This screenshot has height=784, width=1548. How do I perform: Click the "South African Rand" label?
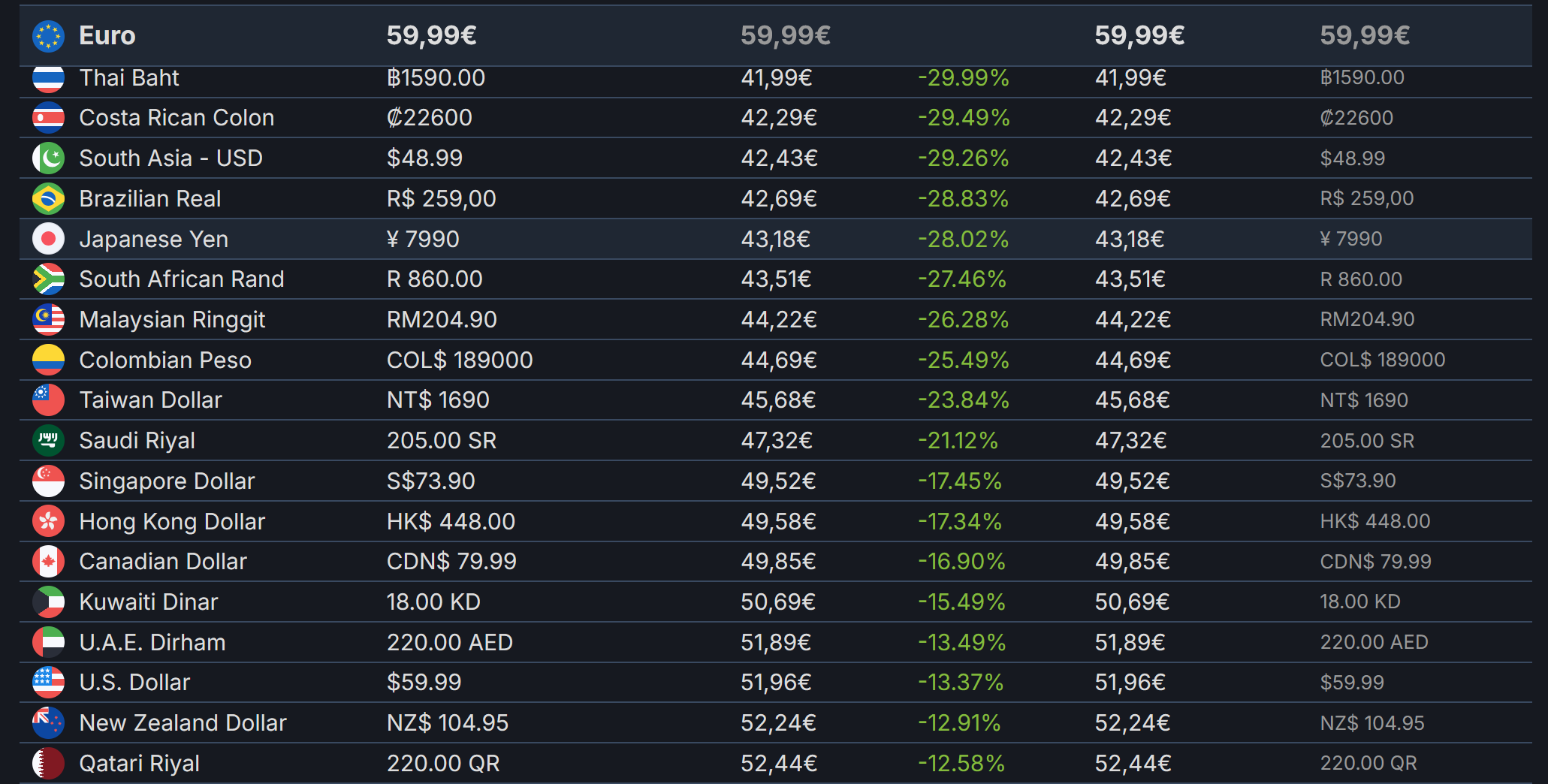[x=182, y=279]
